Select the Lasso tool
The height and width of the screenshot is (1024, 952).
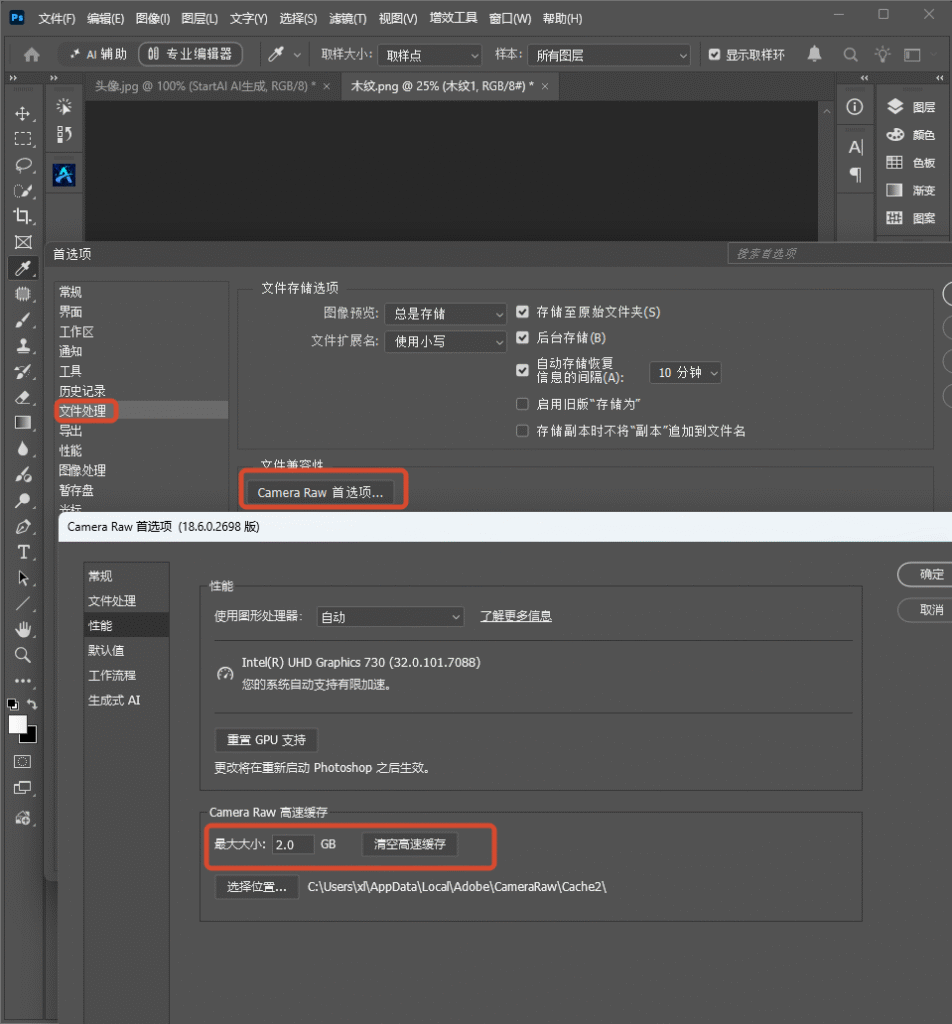23,165
